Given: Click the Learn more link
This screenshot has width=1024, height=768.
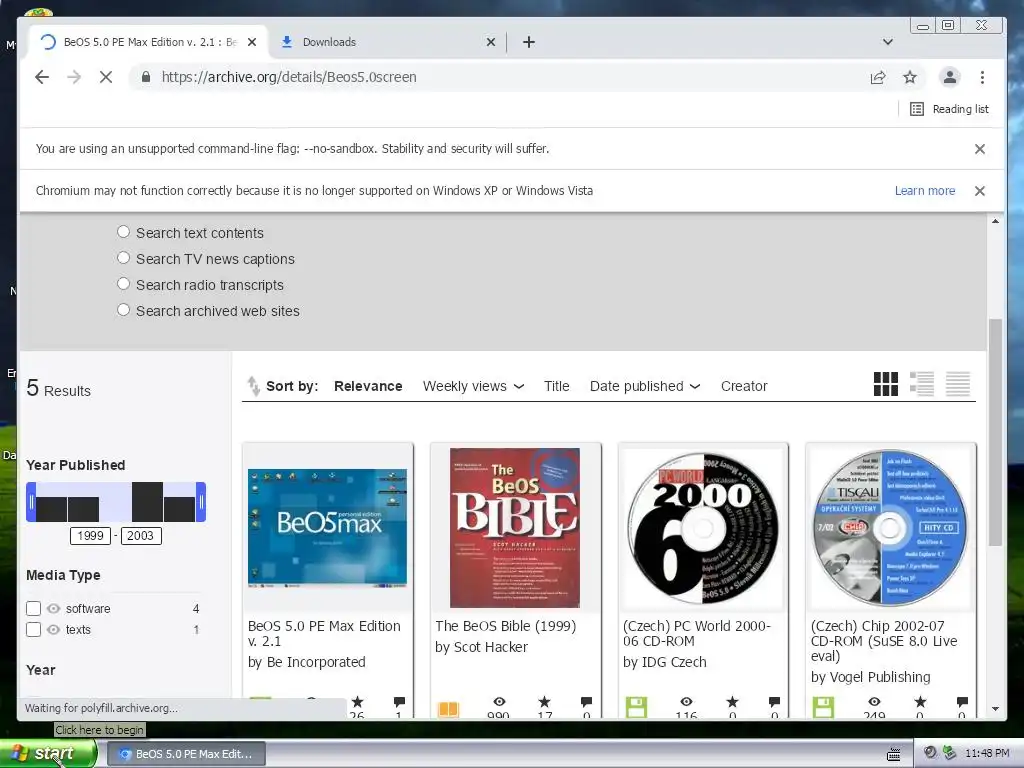Looking at the screenshot, I should tap(925, 191).
